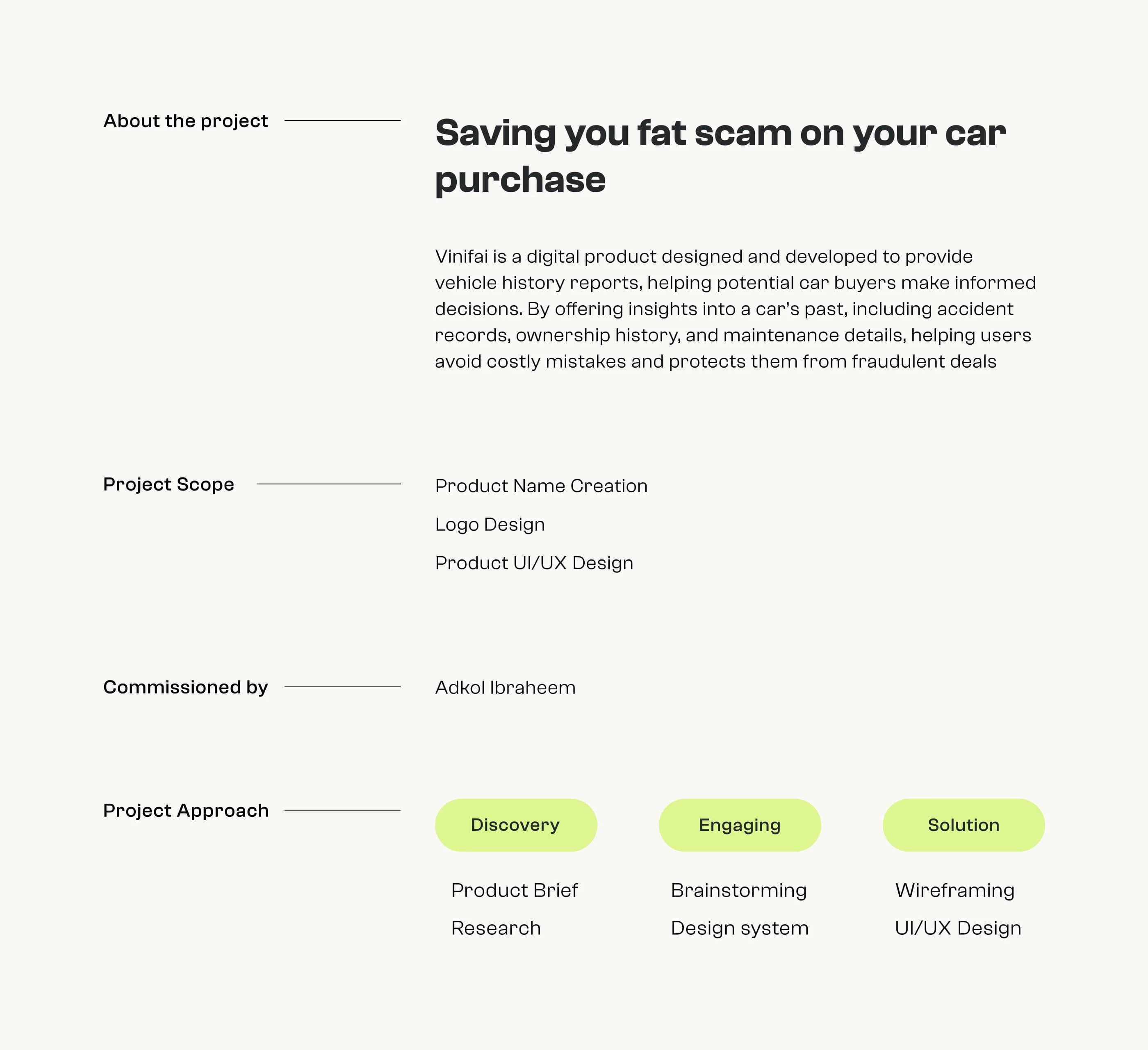This screenshot has width=1148, height=1050.
Task: Click the divider line beside Project Scope
Action: click(328, 484)
